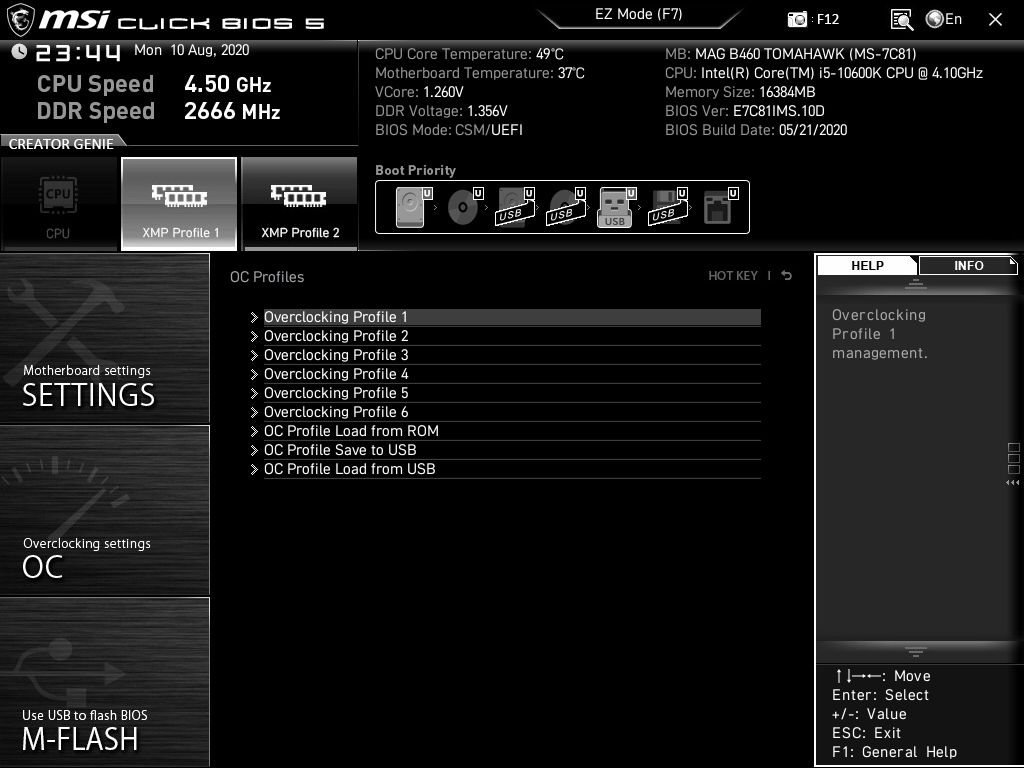Select the USB floppy boot device icon
Image resolution: width=1024 pixels, height=768 pixels.
pos(667,207)
